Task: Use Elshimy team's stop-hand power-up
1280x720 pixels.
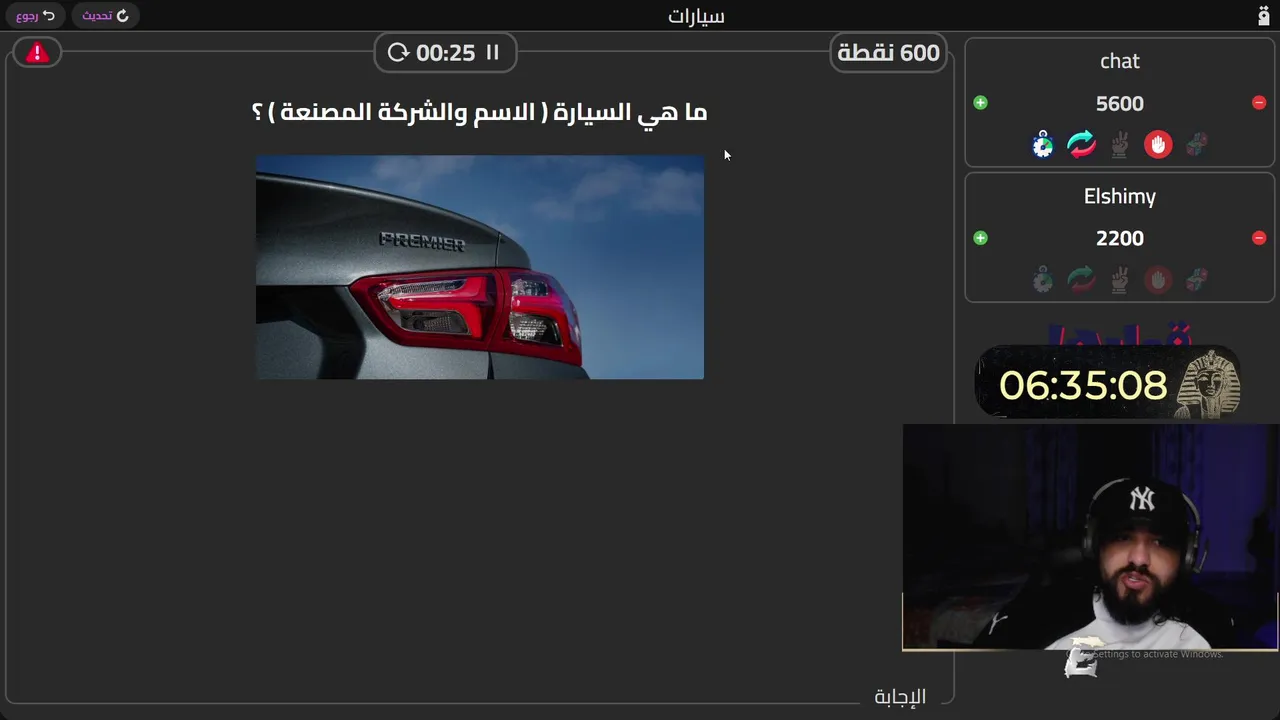Action: 1158,280
